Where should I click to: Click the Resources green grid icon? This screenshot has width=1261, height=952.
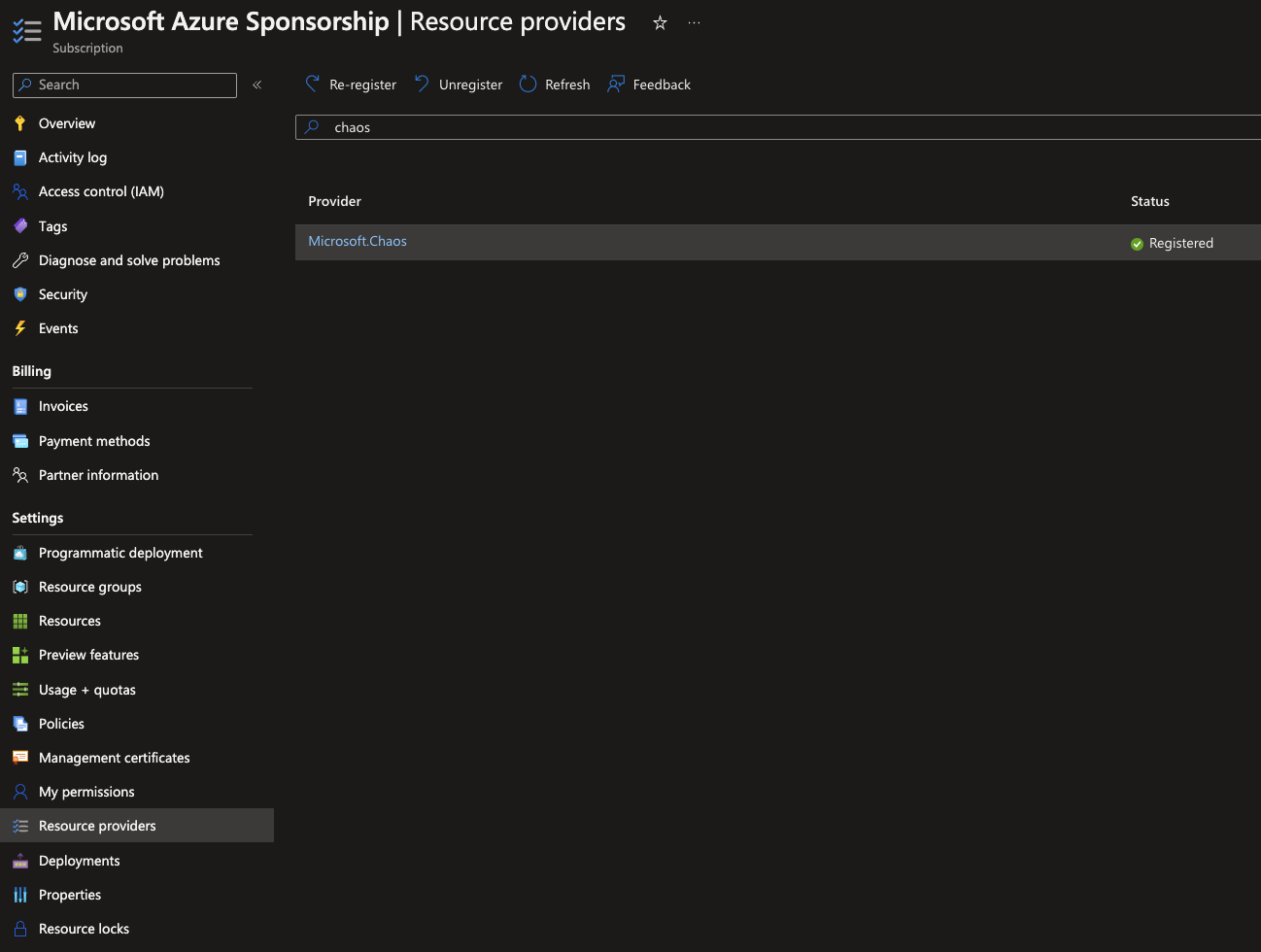tap(20, 621)
